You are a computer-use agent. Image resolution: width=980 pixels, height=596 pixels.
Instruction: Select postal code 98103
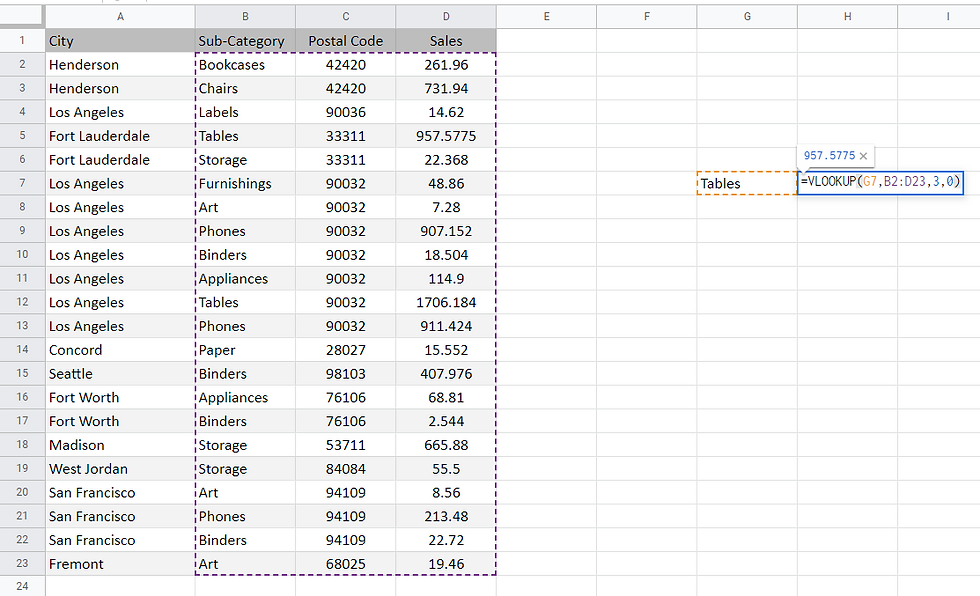click(x=346, y=374)
